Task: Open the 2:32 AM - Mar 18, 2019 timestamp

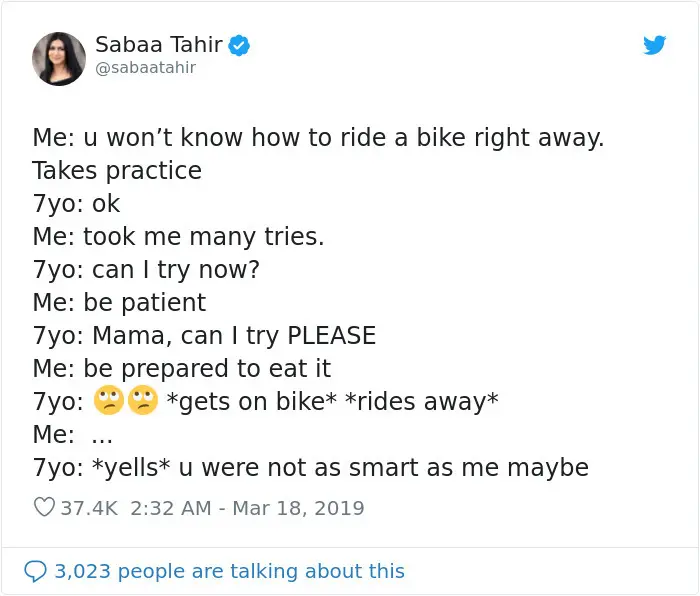Action: [247, 508]
